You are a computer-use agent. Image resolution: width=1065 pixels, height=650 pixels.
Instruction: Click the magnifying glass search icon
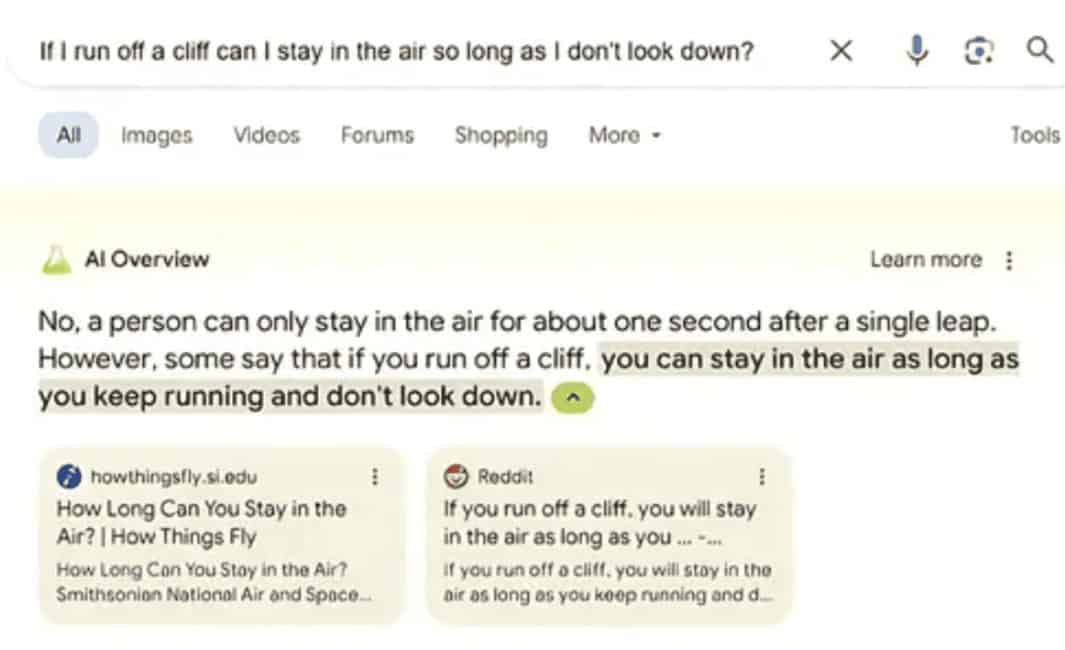pyautogui.click(x=1040, y=50)
